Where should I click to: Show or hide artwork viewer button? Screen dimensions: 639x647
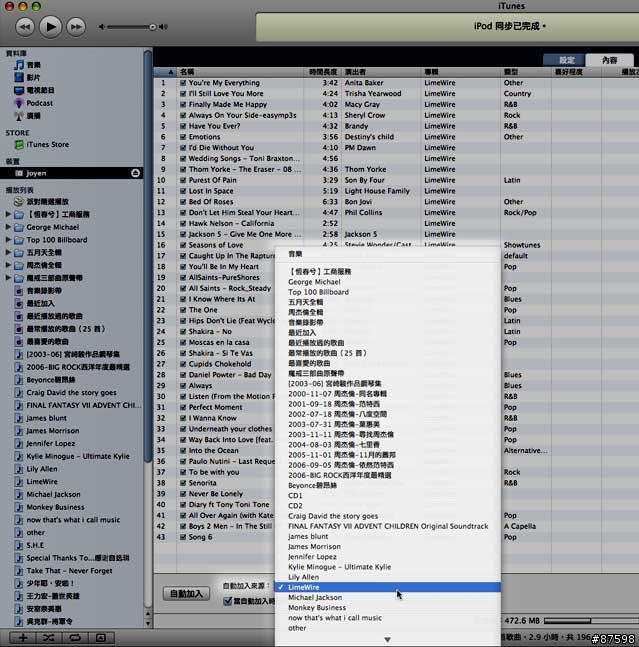[x=100, y=638]
